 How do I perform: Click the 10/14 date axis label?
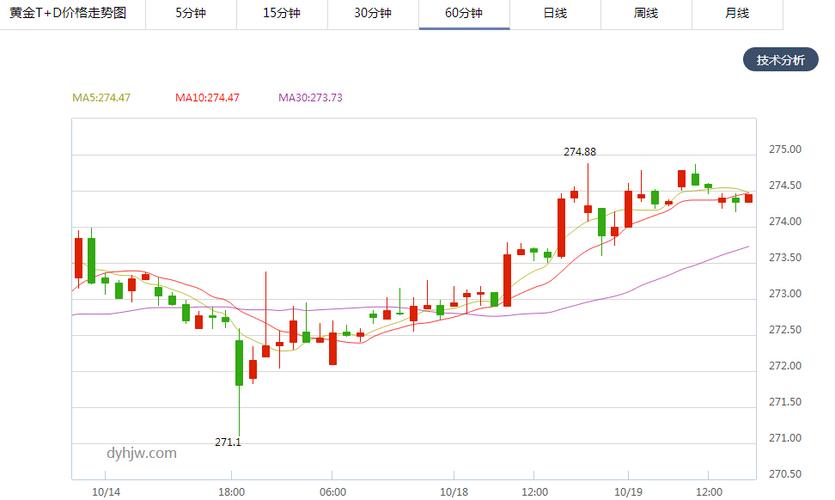coord(105,492)
